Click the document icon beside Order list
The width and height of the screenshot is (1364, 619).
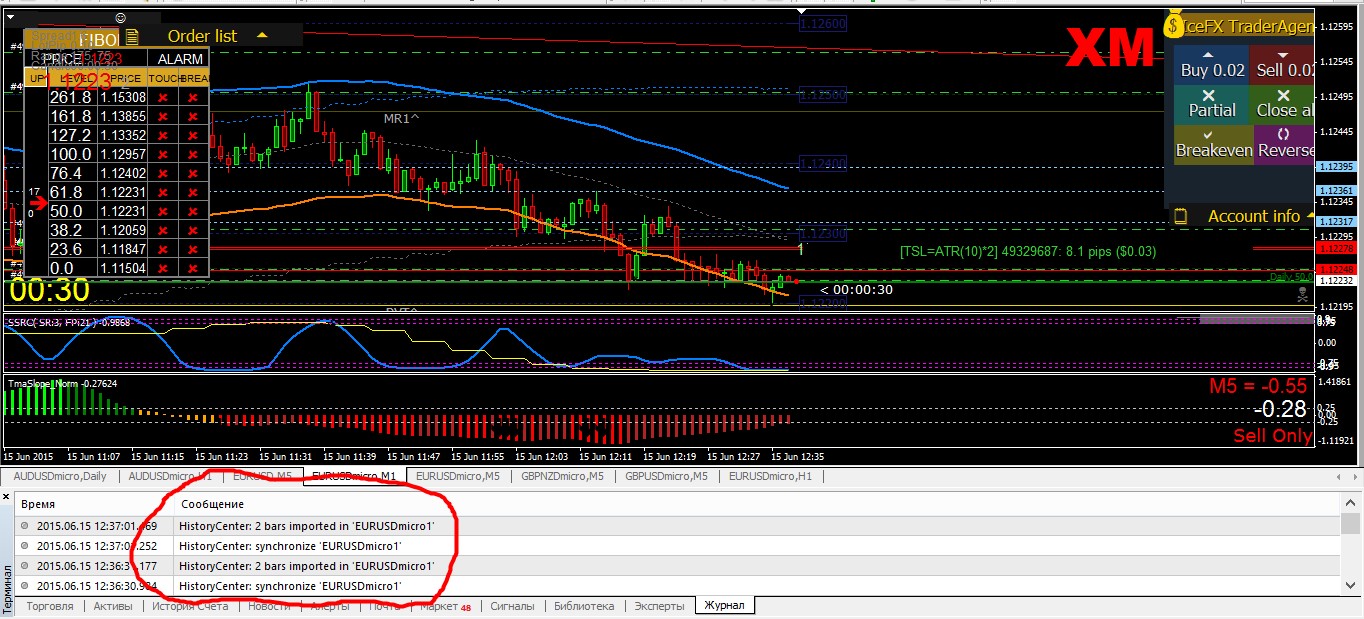click(x=132, y=36)
